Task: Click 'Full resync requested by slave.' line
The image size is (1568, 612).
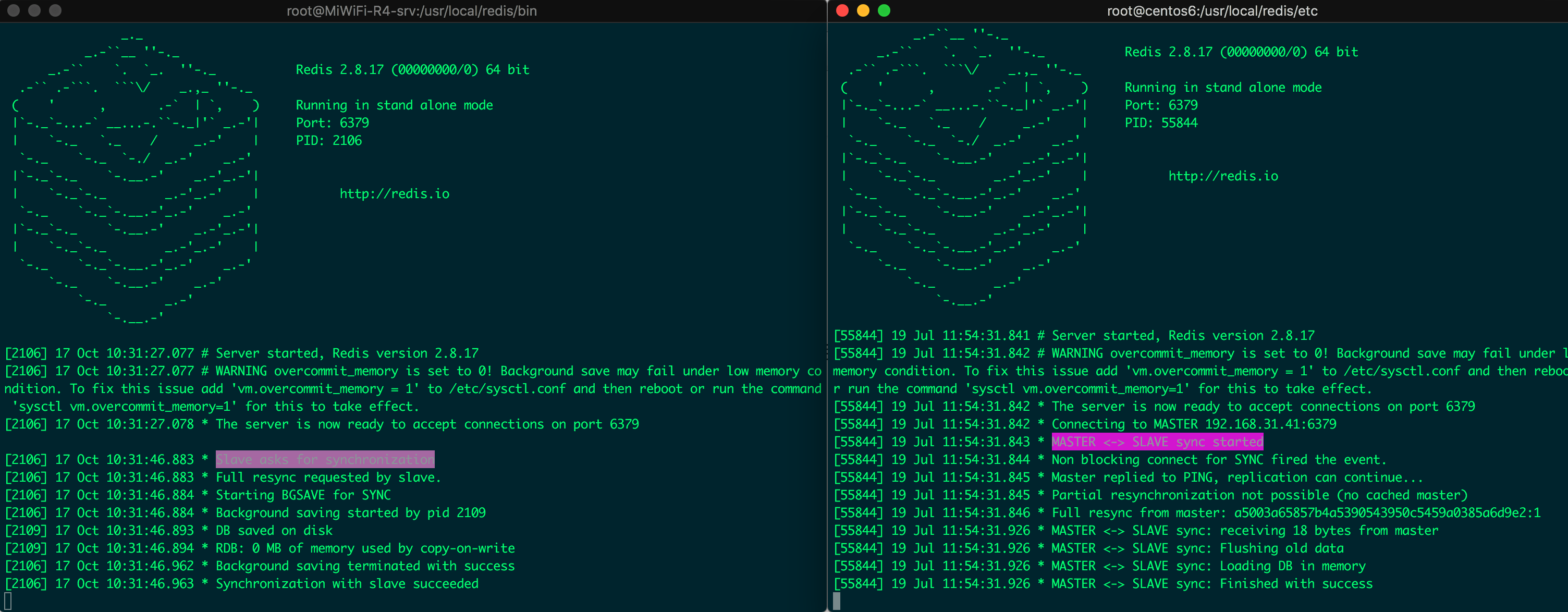Action: pos(223,478)
